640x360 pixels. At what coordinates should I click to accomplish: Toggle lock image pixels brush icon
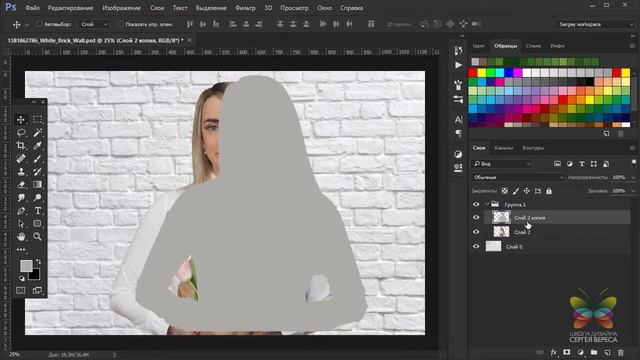[x=516, y=191]
